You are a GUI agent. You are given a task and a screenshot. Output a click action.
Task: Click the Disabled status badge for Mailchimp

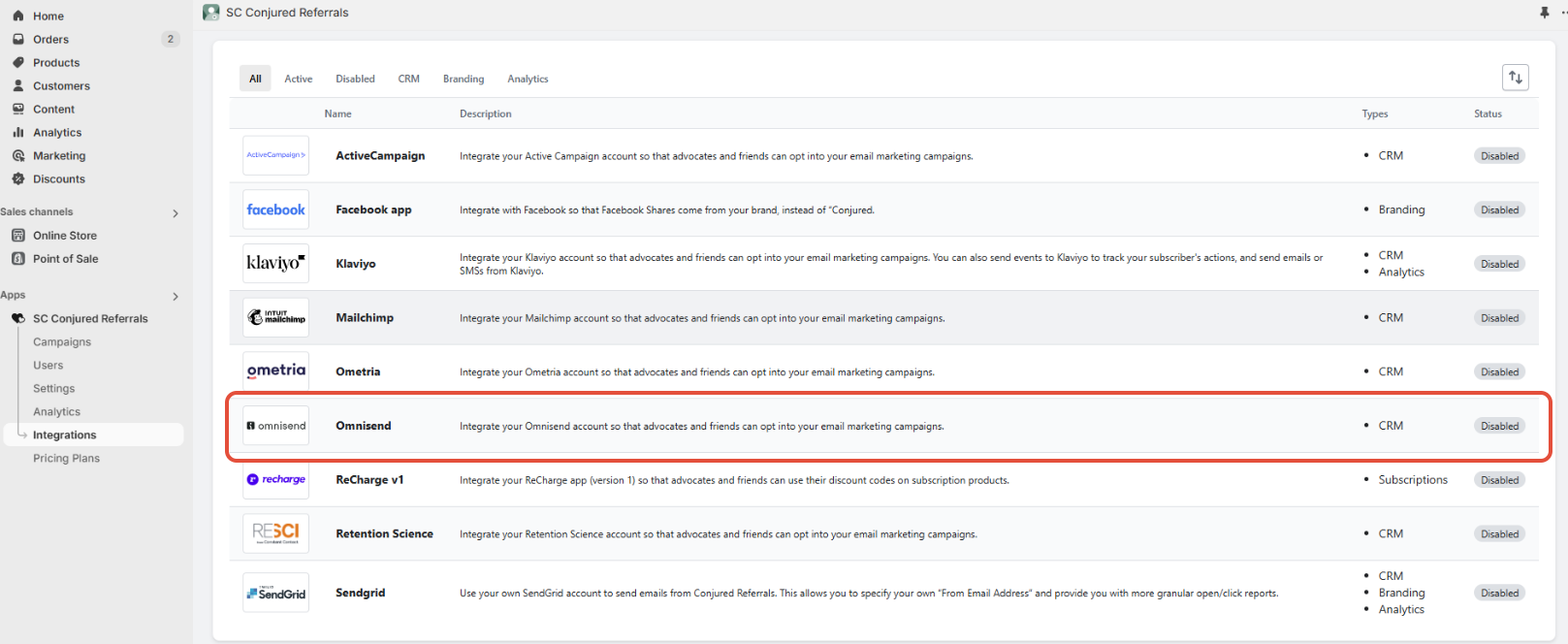tap(1499, 317)
